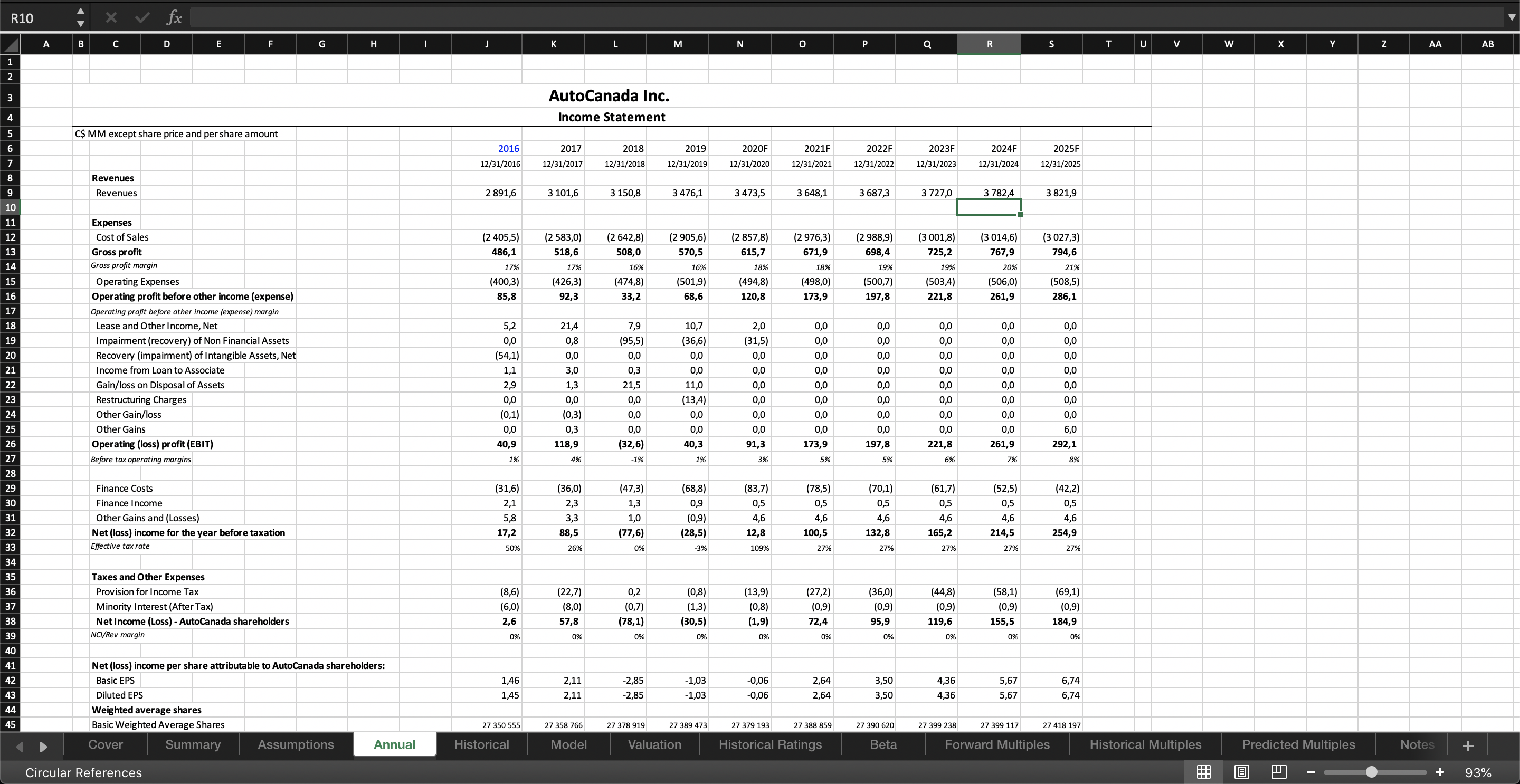Image resolution: width=1520 pixels, height=784 pixels.
Task: Click the zoom in plus button
Action: coord(1440,772)
